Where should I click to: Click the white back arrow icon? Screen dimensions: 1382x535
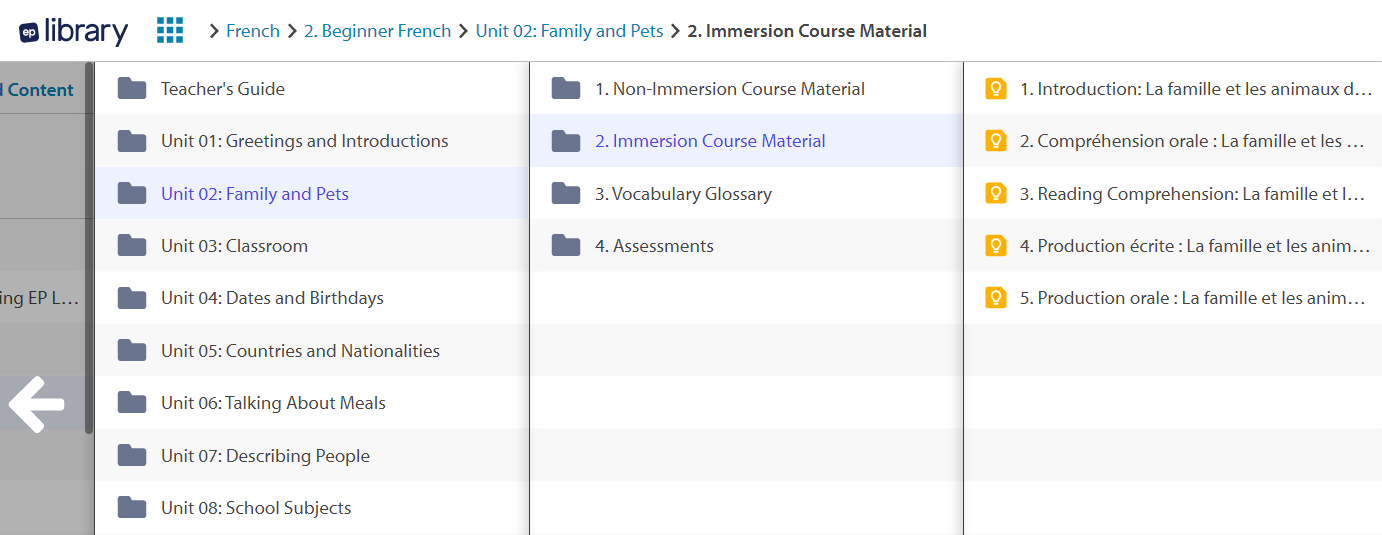37,404
